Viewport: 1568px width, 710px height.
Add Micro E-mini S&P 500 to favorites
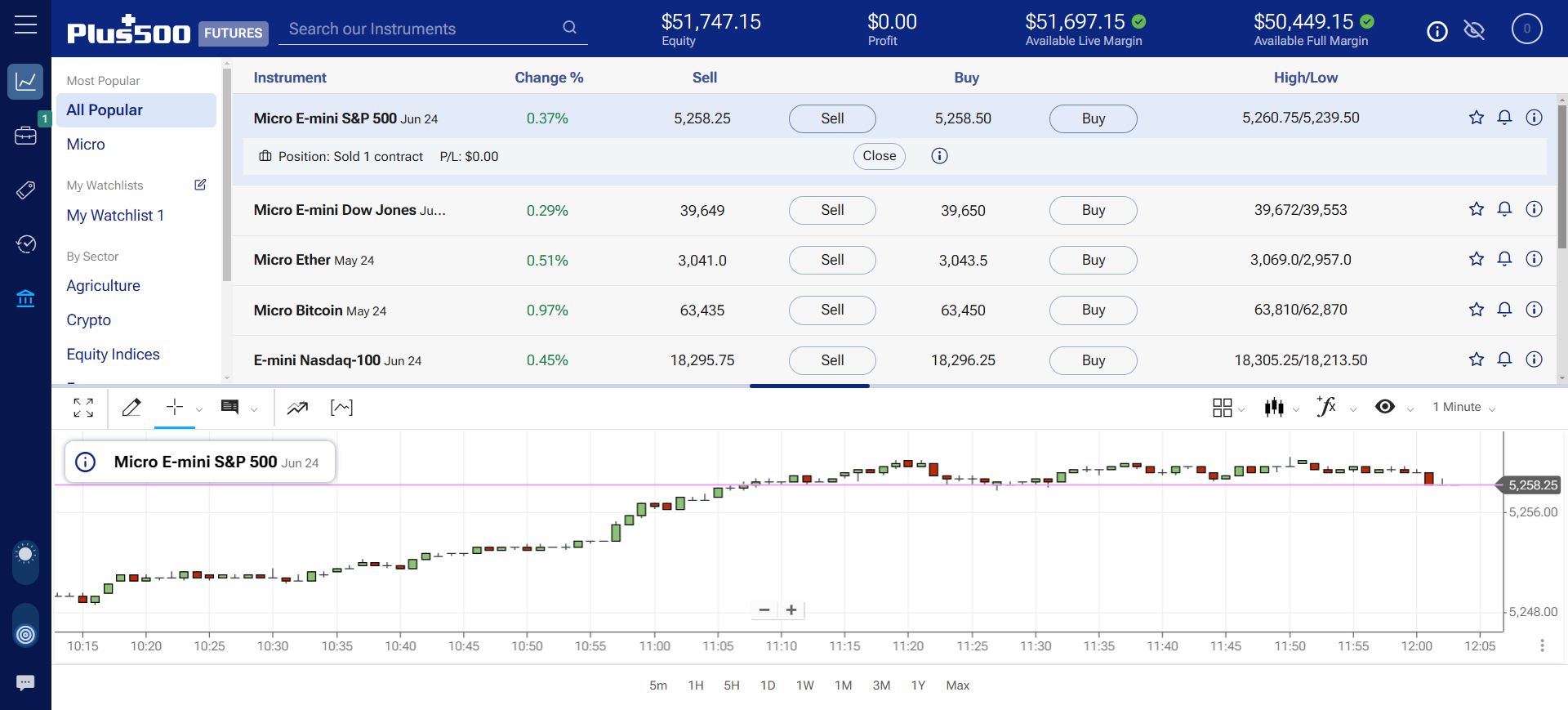click(x=1477, y=118)
